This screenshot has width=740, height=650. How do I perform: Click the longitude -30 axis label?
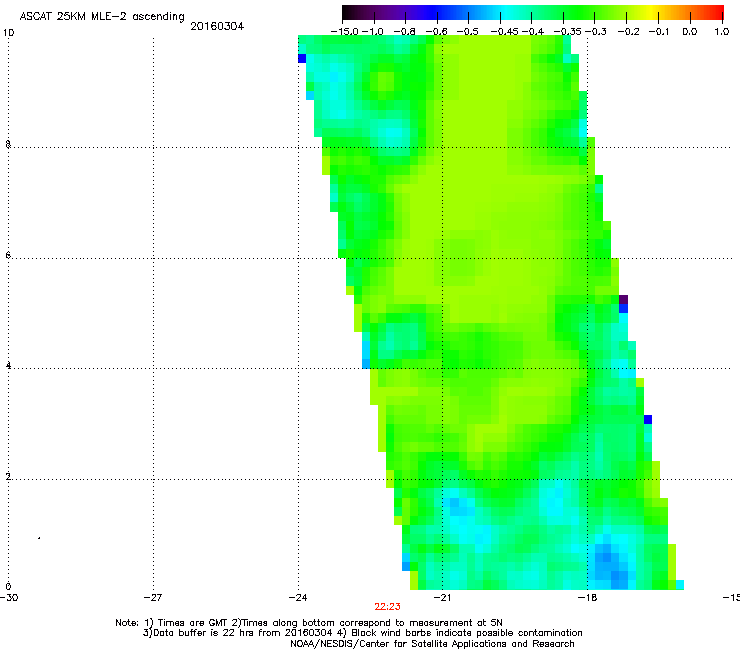click(x=9, y=598)
